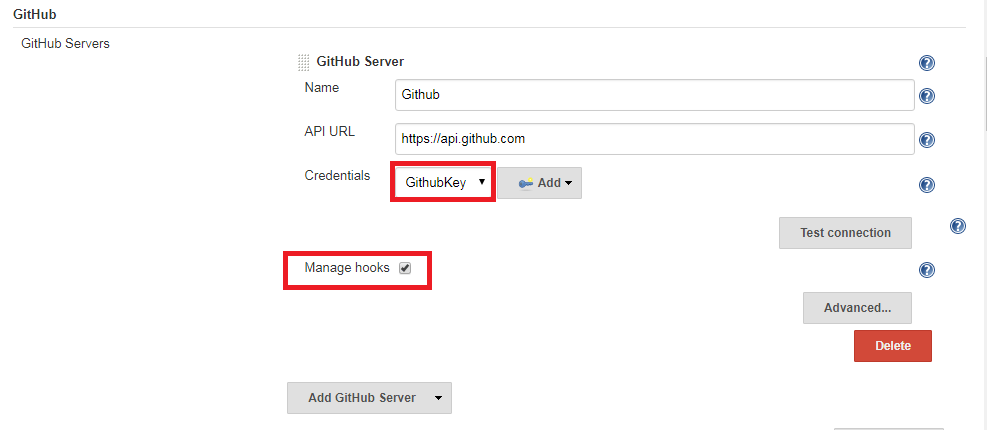This screenshot has height=430, width=987.
Task: Focus the API URL input field
Action: (x=655, y=139)
